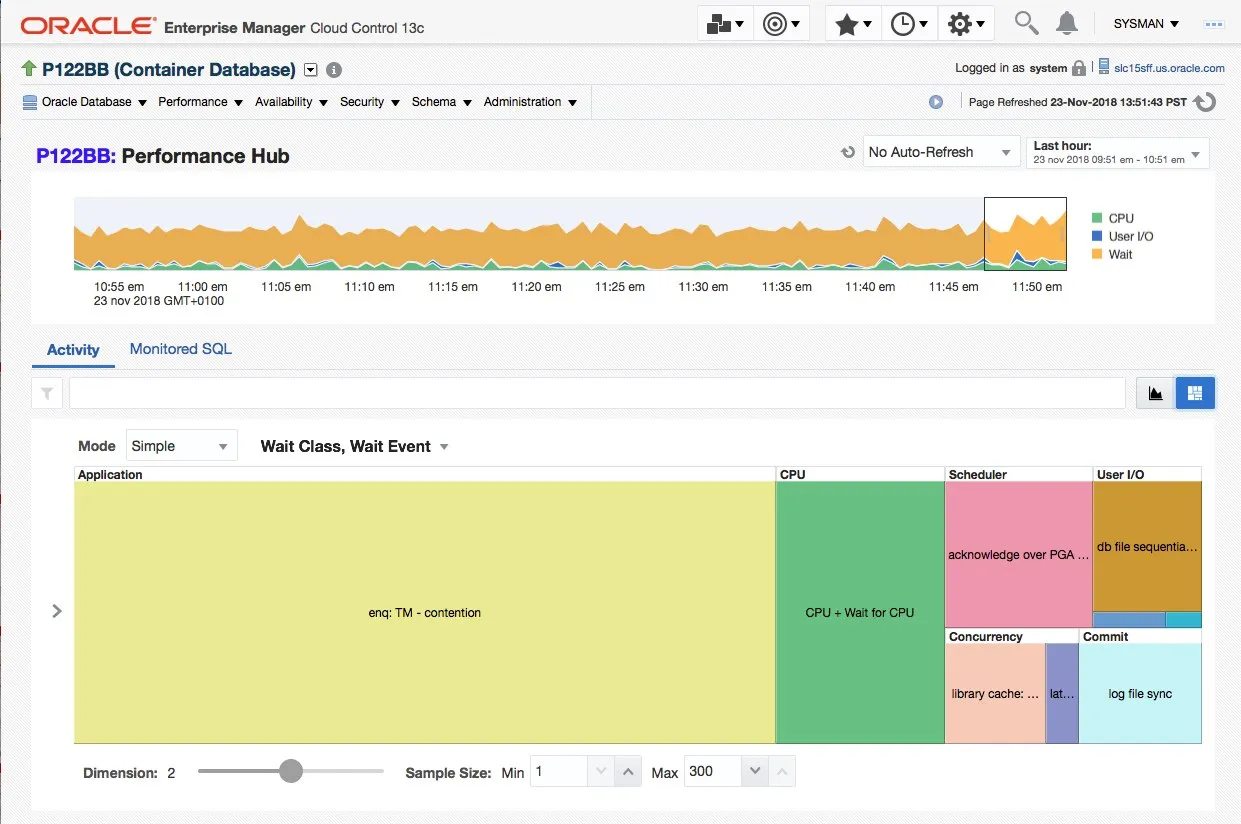The image size is (1241, 824).
Task: Click the small refresh icon beside Auto-Refresh
Action: point(848,153)
